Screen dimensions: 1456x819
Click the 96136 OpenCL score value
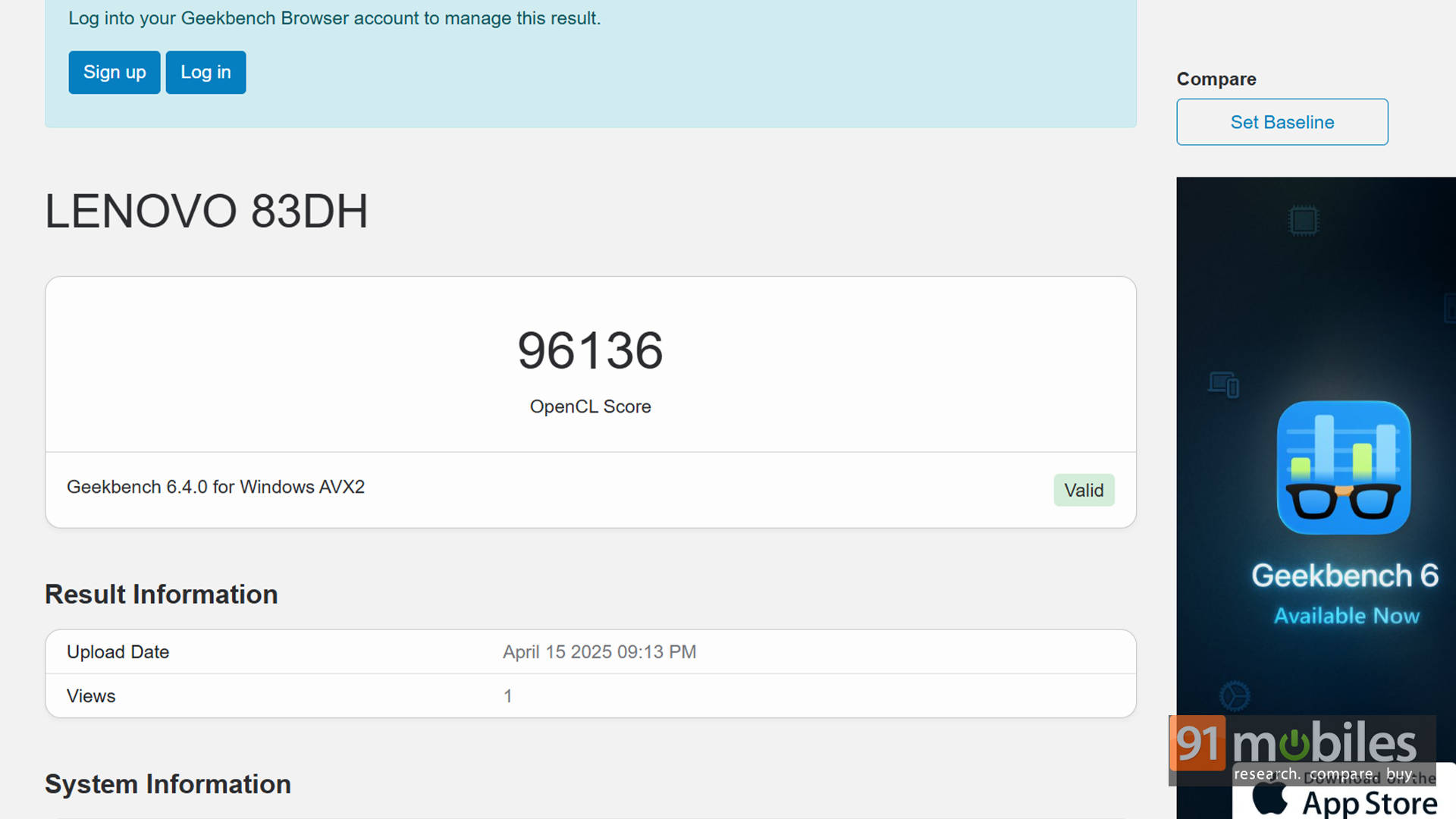tap(590, 350)
